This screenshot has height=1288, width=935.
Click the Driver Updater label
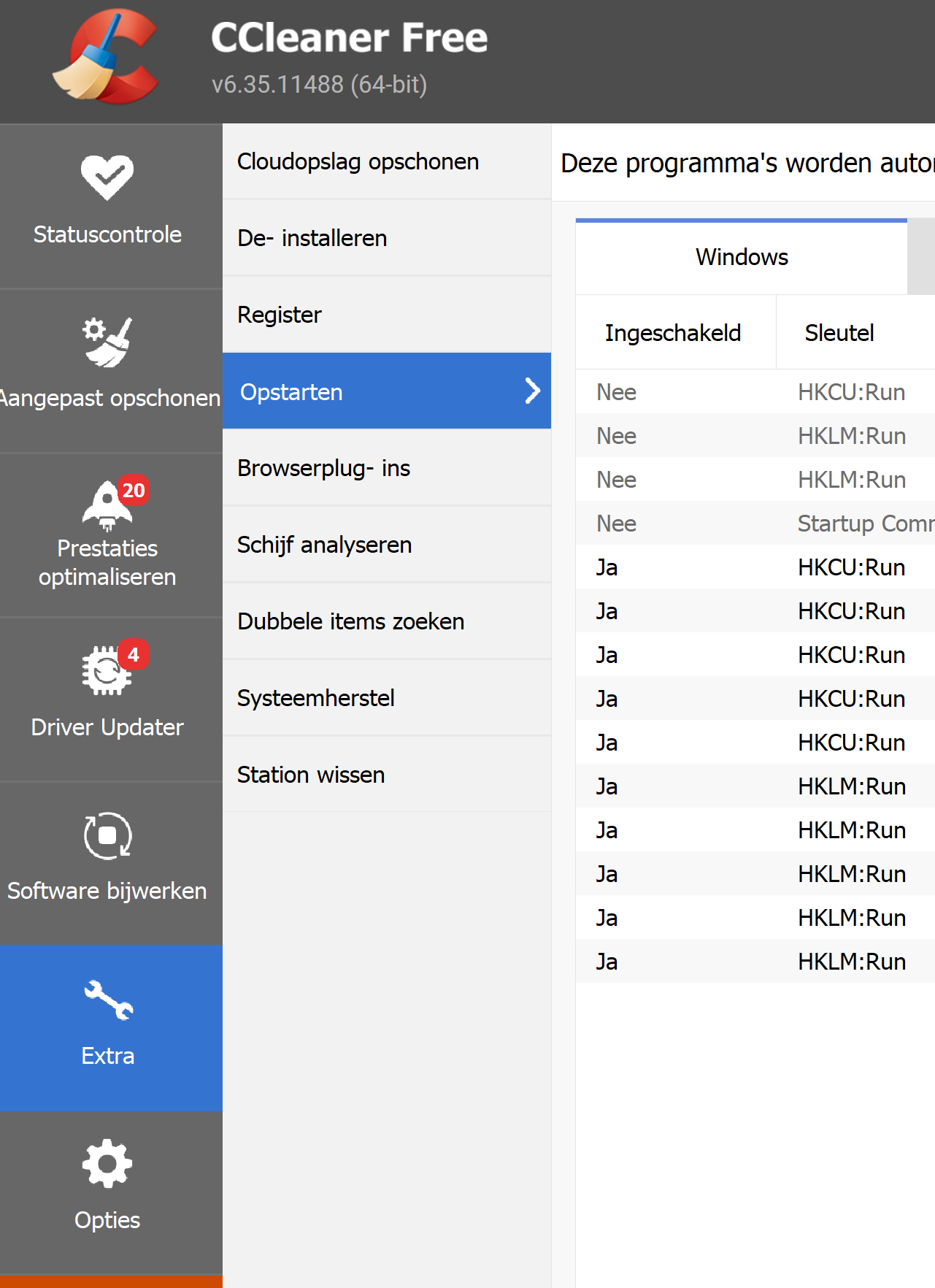[x=107, y=727]
